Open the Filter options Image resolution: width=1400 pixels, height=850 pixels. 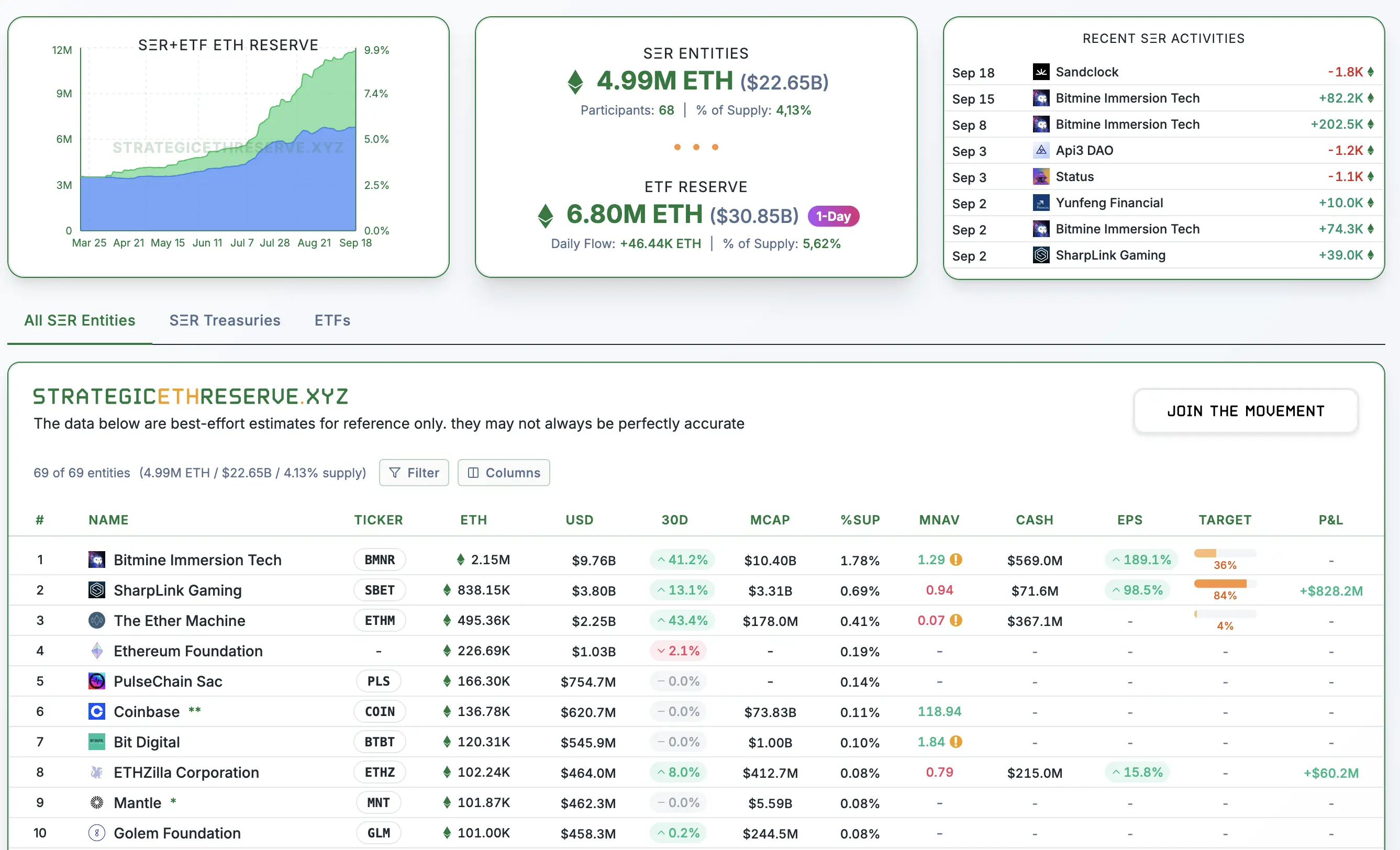[414, 472]
